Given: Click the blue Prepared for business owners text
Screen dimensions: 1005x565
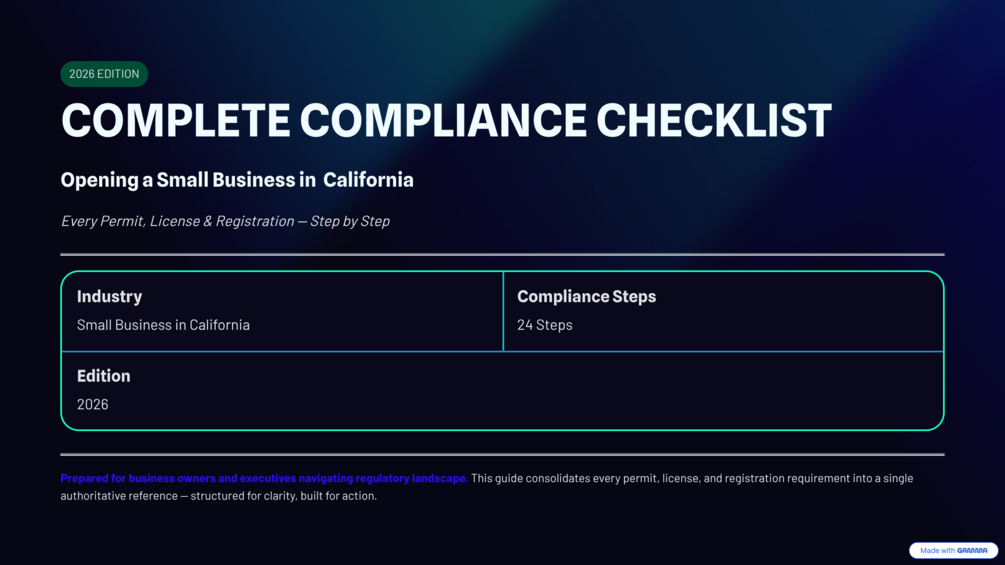Looking at the screenshot, I should (x=263, y=478).
